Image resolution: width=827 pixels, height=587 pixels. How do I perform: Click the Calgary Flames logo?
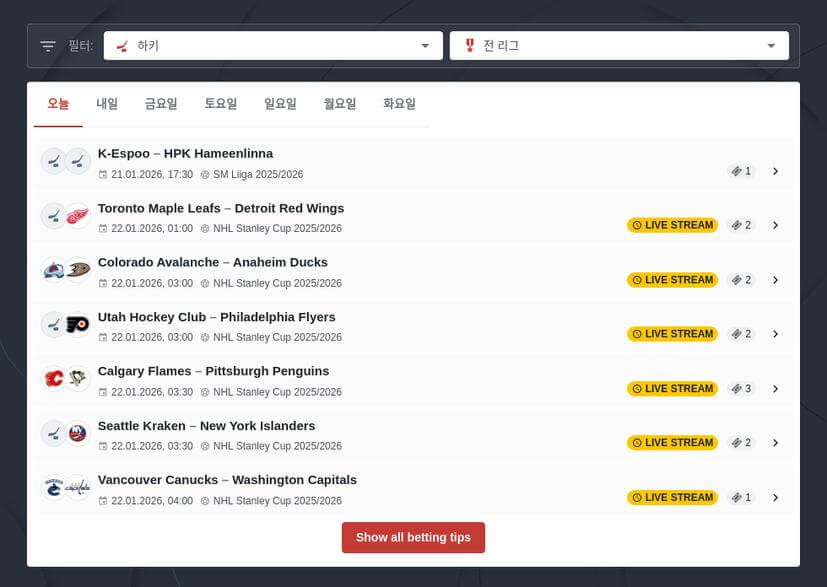coord(54,379)
